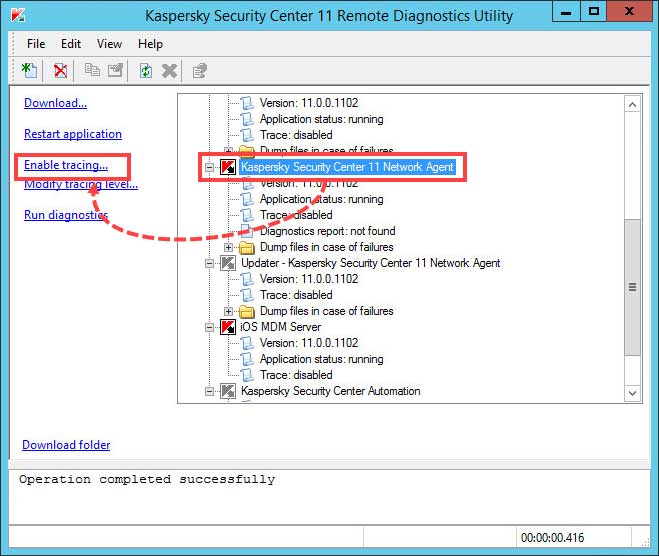Click the green refresh toolbar icon
Image resolution: width=659 pixels, height=556 pixels.
click(146, 70)
